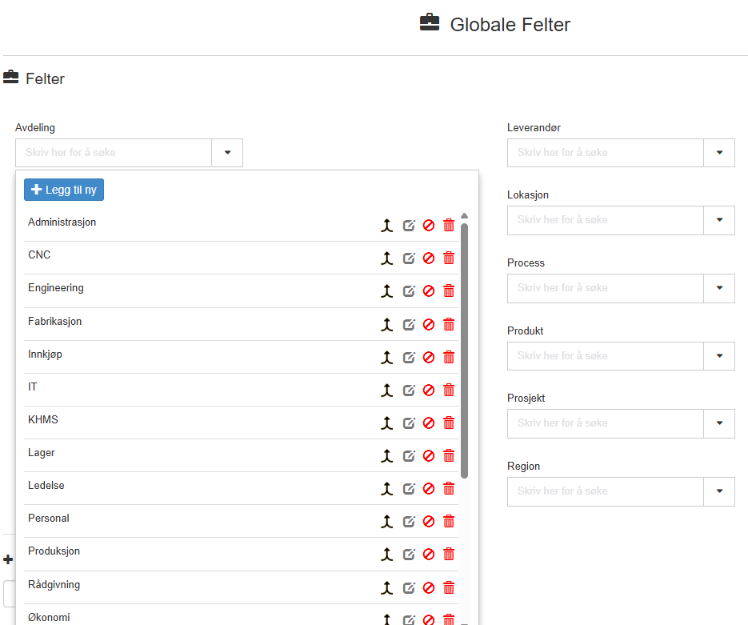The height and width of the screenshot is (625, 748).
Task: Disable the Ledelse entry
Action: tap(429, 489)
